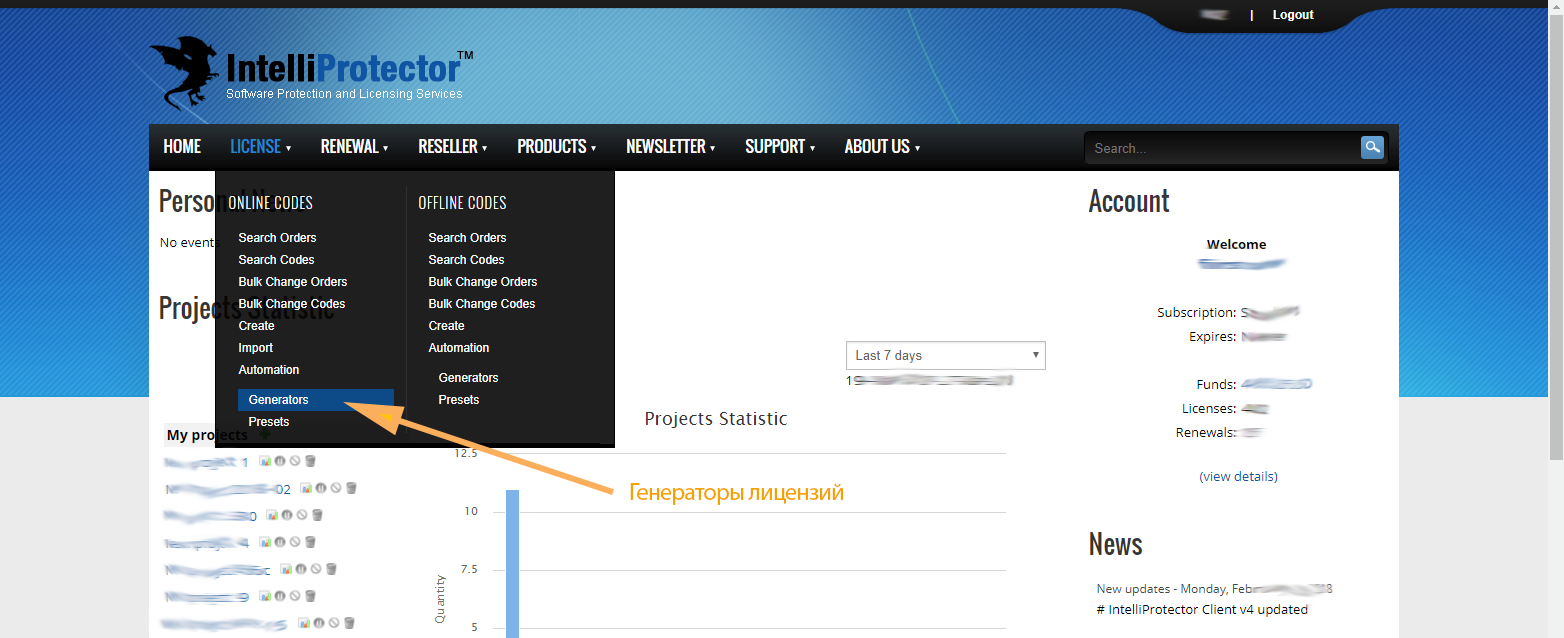Image resolution: width=1564 pixels, height=638 pixels.
Task: Choose Generators under Online Codes
Action: (x=316, y=400)
